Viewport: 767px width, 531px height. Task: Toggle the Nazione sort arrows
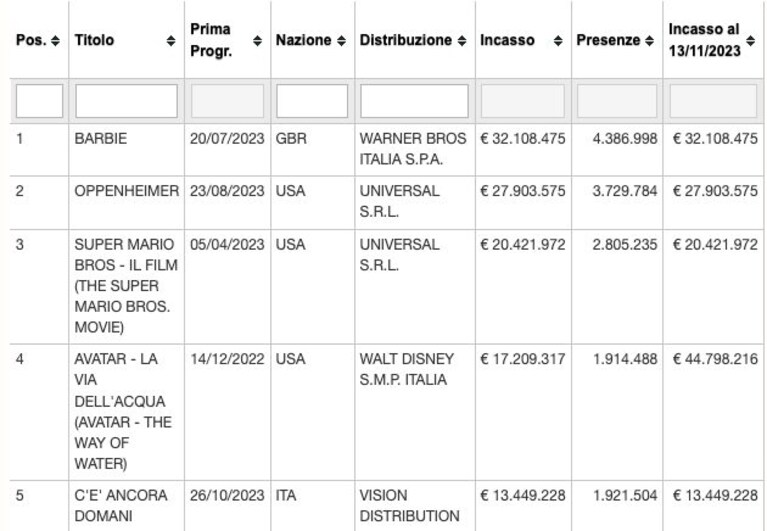(341, 41)
